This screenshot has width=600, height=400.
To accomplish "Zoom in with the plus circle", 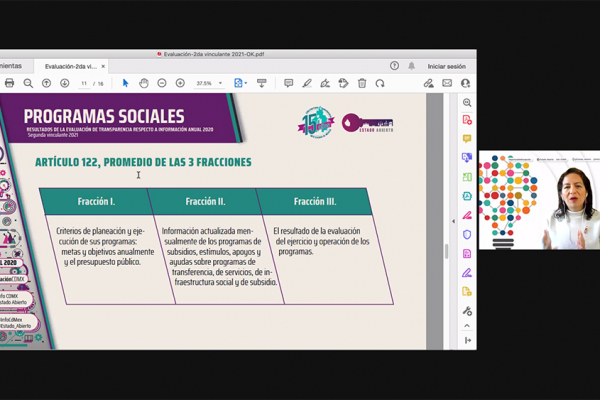I will point(180,83).
